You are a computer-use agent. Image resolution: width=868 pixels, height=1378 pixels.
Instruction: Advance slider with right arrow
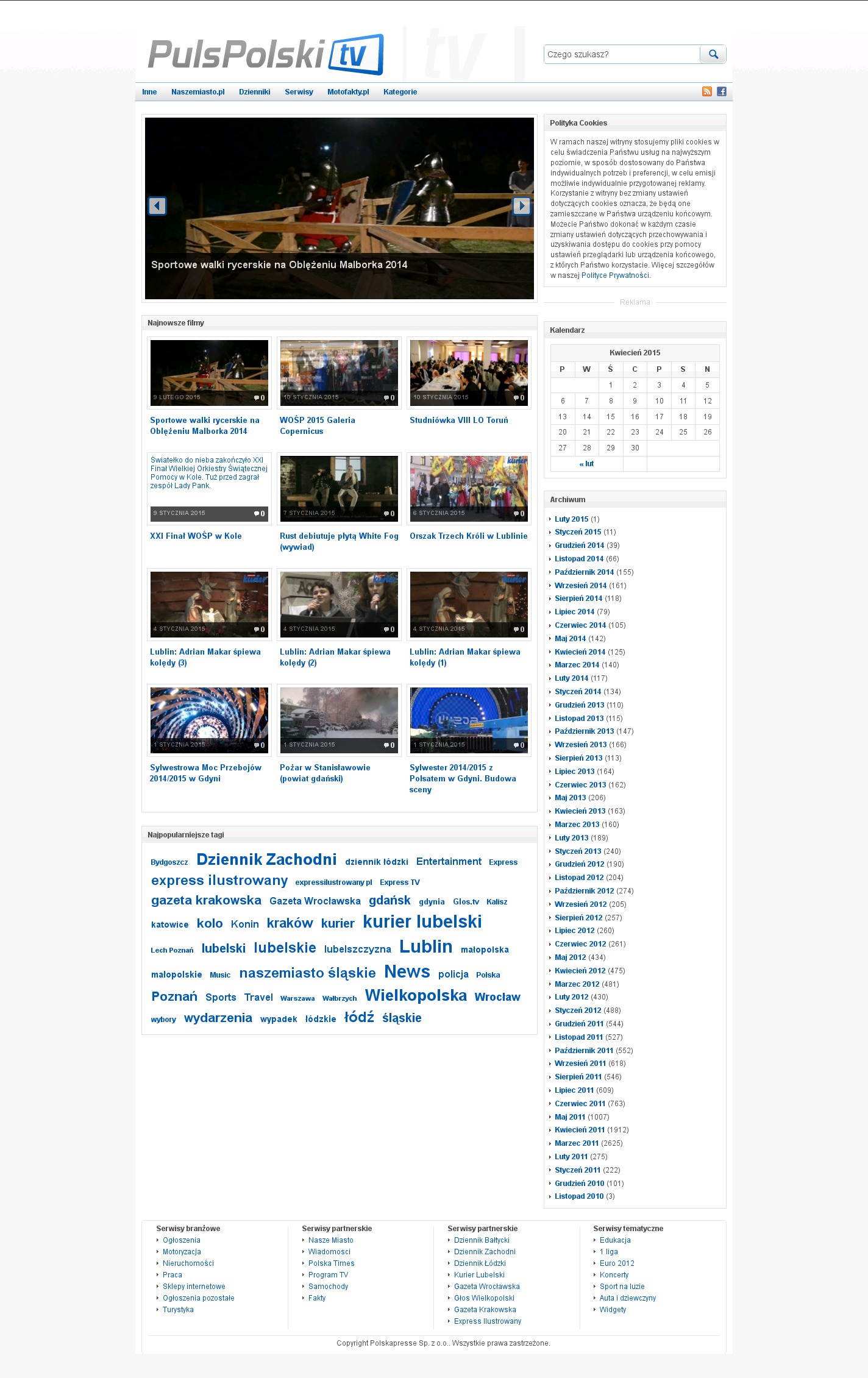(x=521, y=206)
